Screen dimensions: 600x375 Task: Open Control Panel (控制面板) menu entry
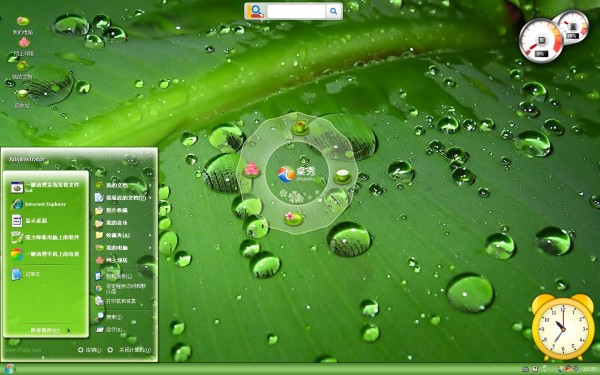(114, 276)
